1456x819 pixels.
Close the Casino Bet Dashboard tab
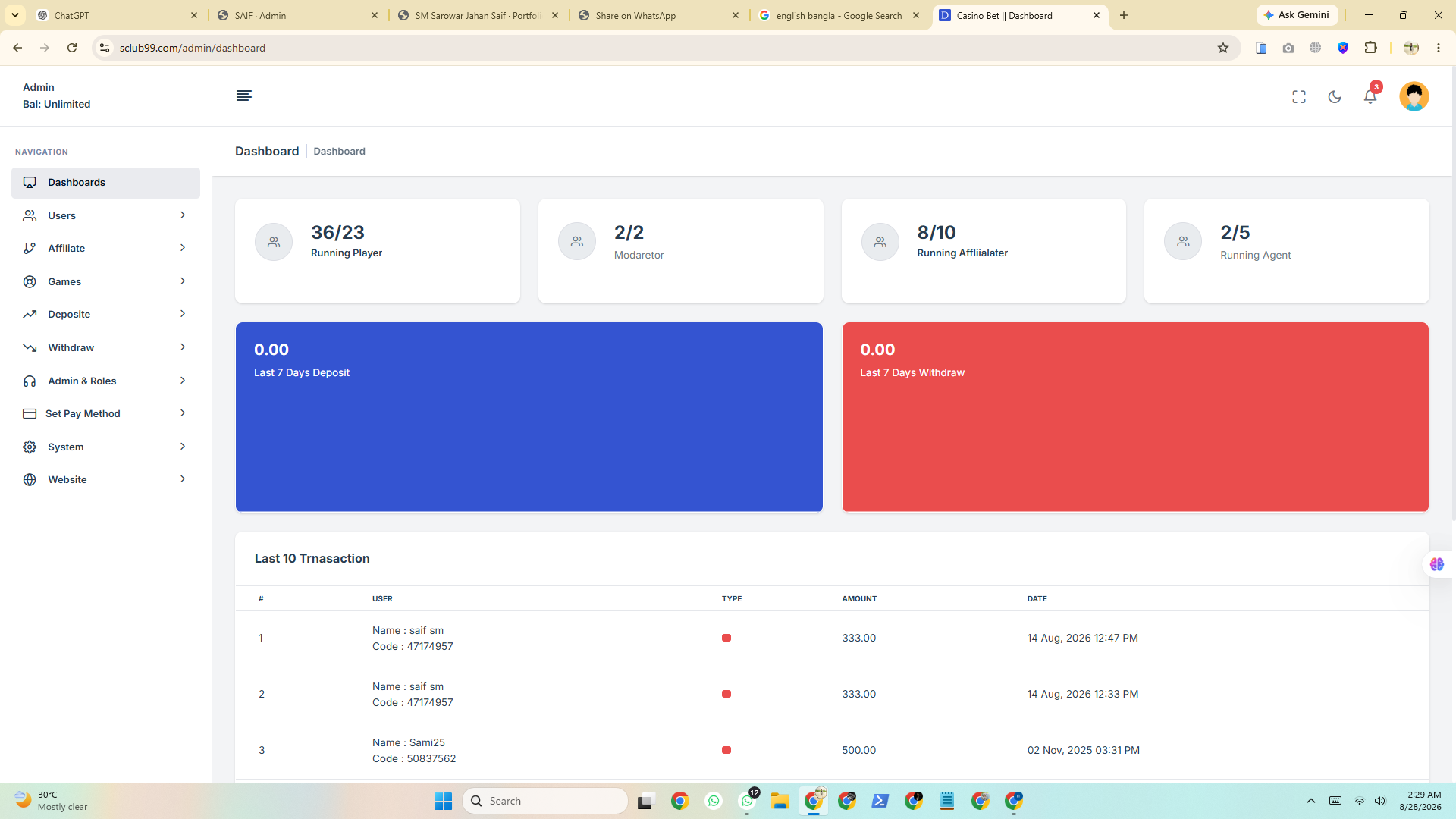[x=1097, y=15]
